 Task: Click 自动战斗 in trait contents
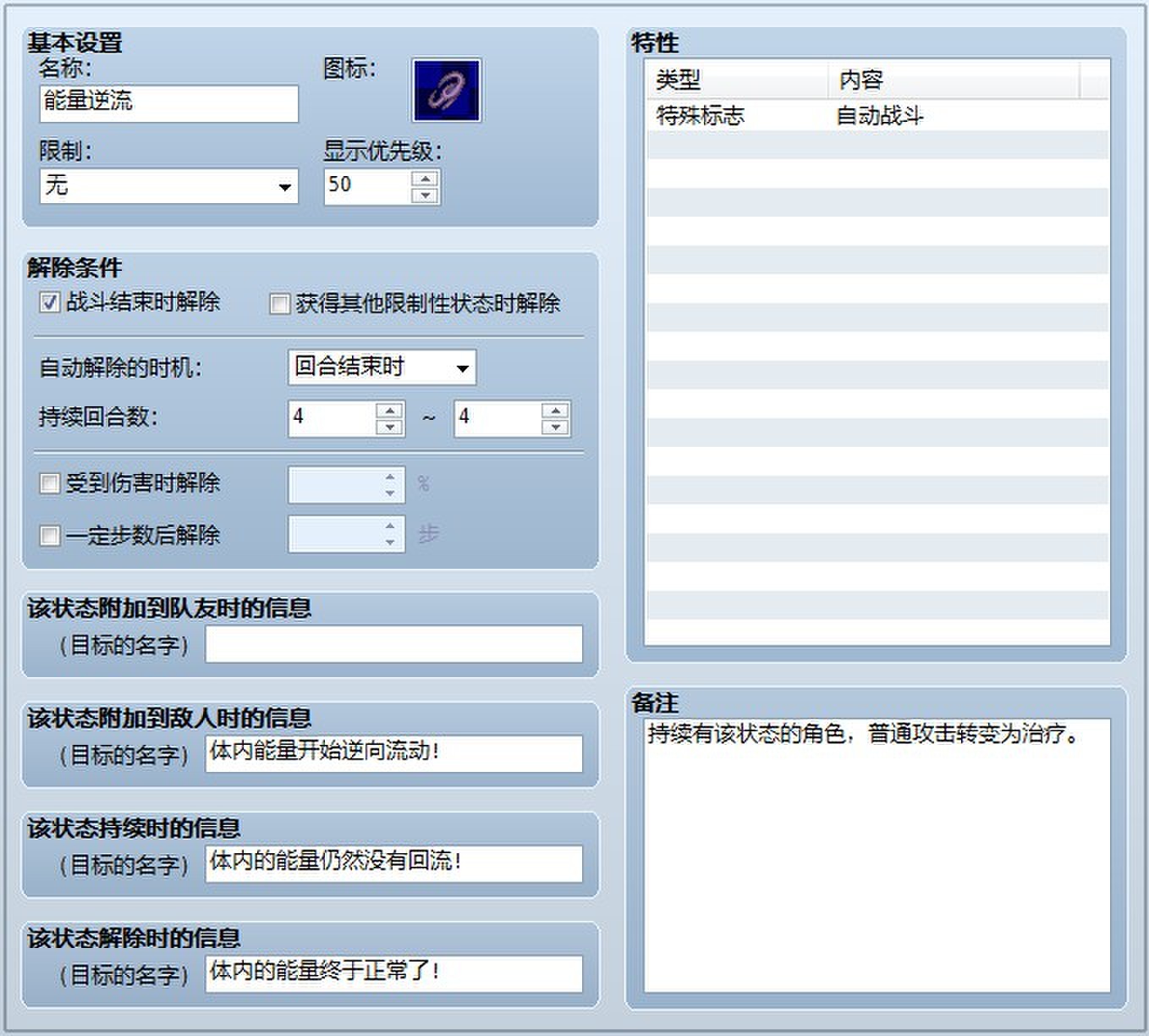coord(880,116)
